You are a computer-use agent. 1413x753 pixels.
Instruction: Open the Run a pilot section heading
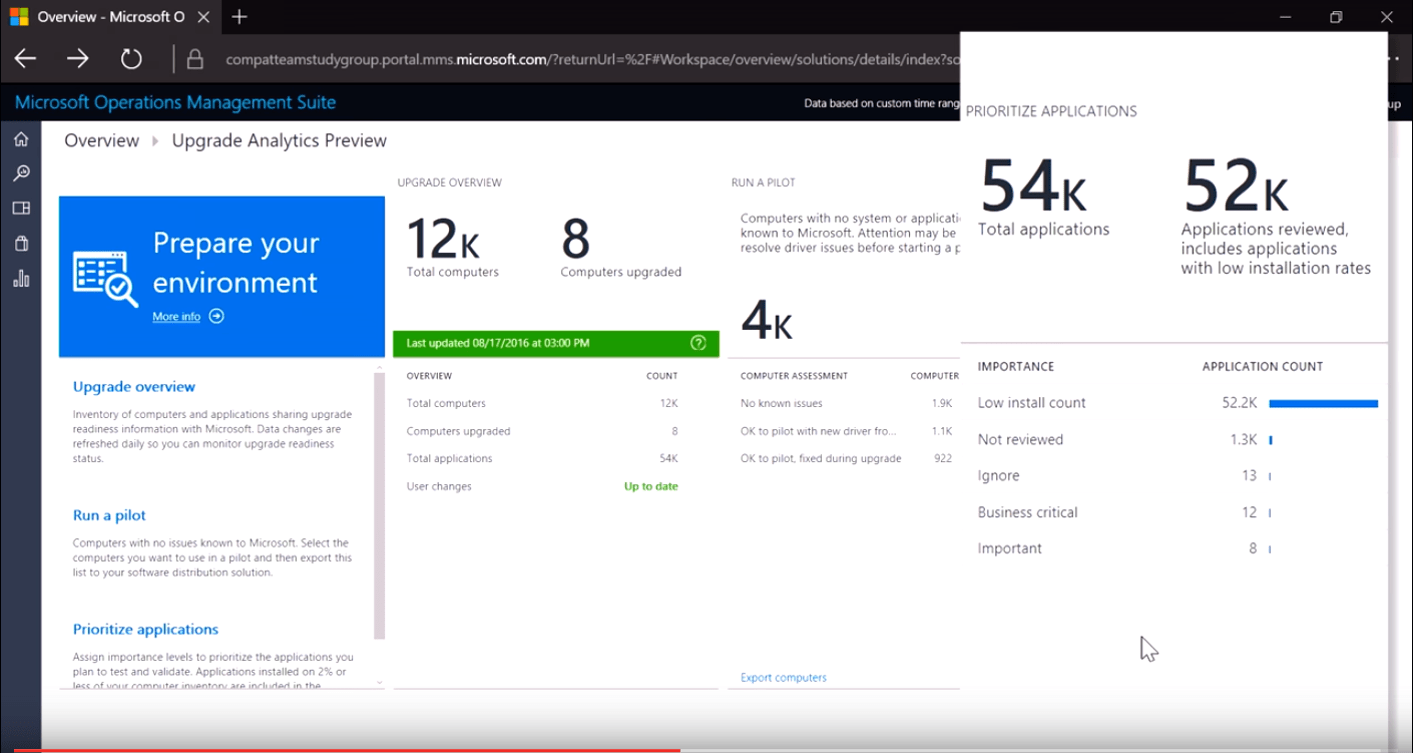108,514
